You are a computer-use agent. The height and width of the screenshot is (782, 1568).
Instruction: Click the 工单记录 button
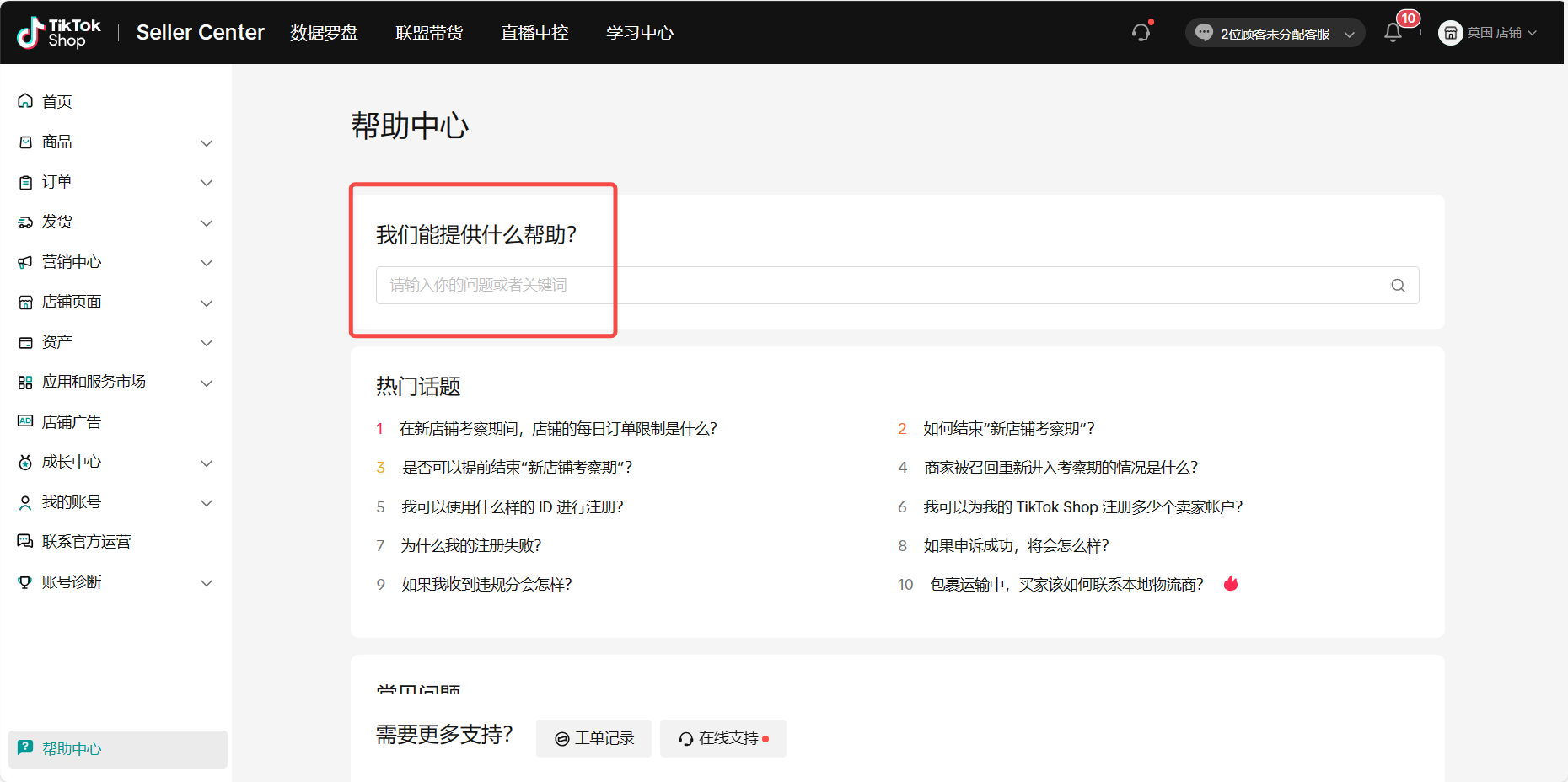pyautogui.click(x=593, y=739)
